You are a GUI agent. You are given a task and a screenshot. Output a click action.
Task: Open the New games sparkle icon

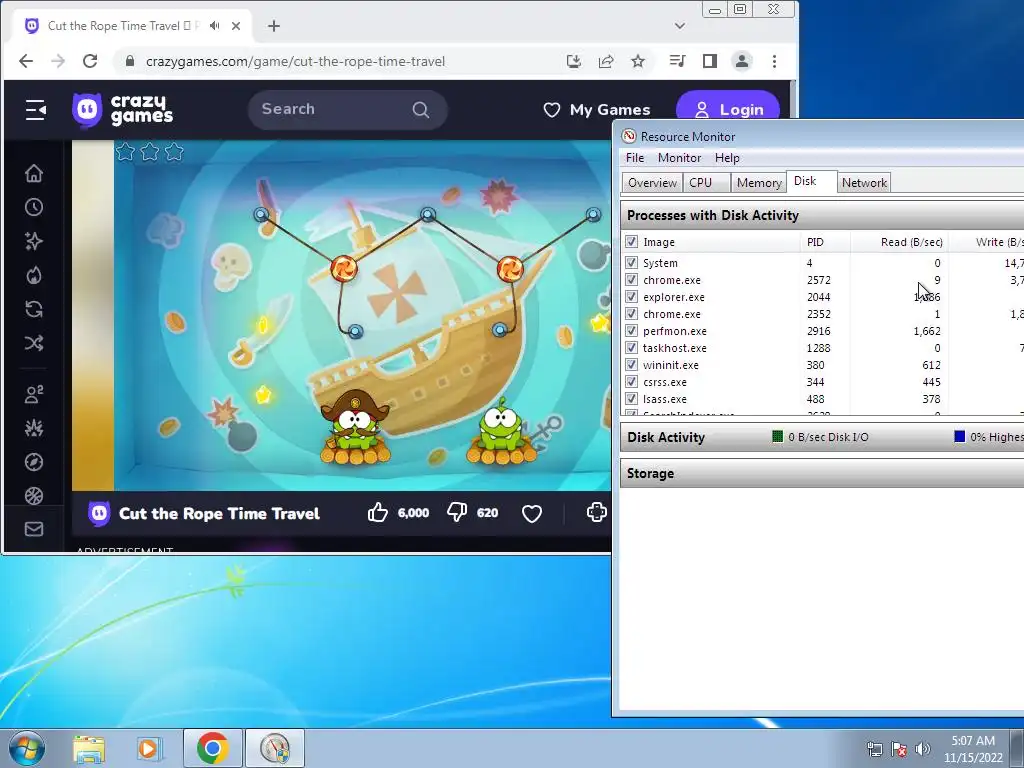(34, 241)
